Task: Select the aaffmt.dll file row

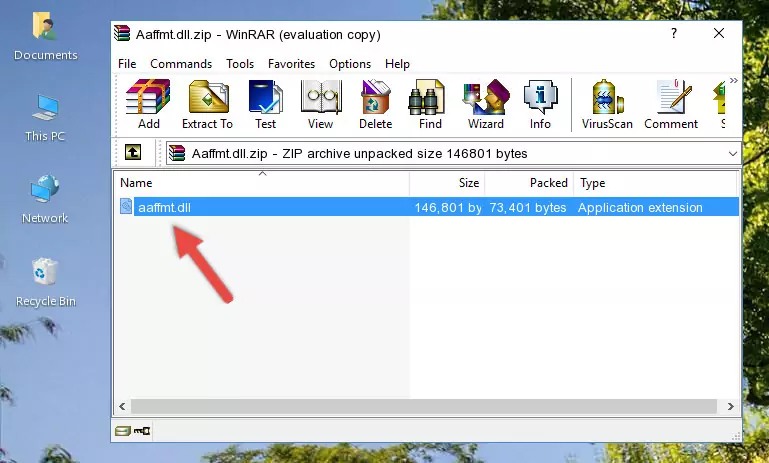Action: point(428,207)
